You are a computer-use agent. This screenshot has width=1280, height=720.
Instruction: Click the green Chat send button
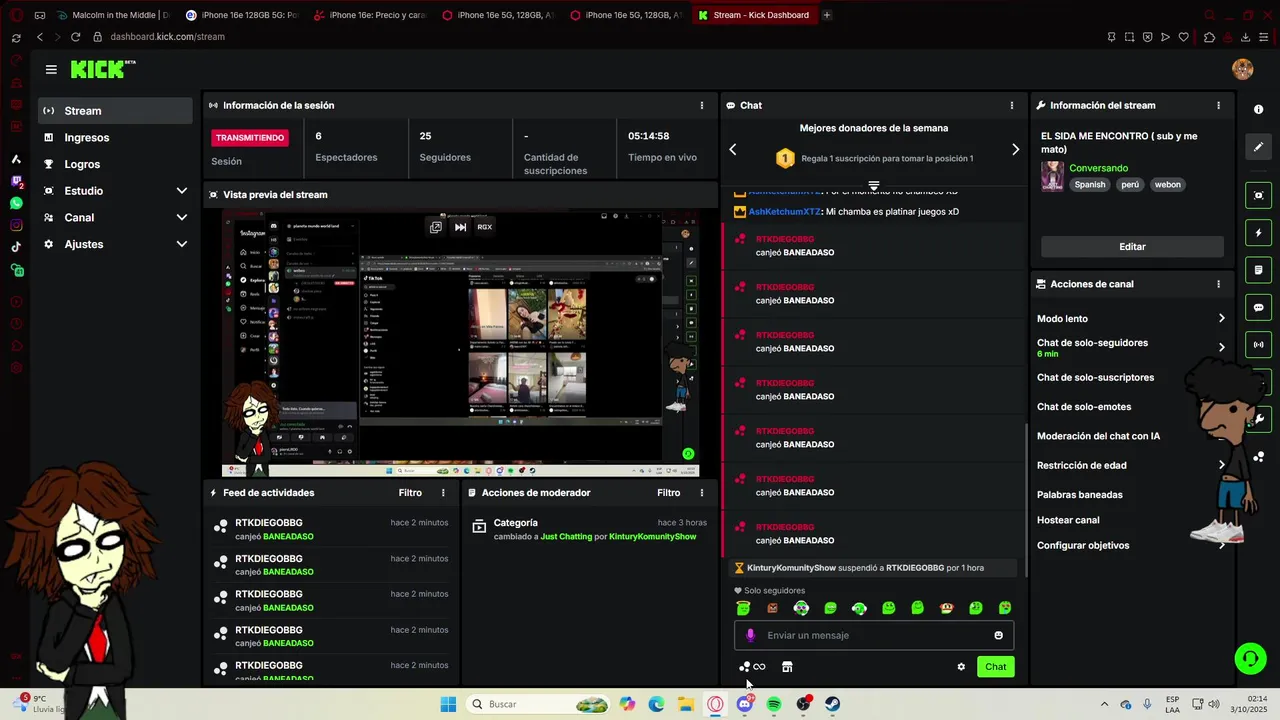[996, 667]
